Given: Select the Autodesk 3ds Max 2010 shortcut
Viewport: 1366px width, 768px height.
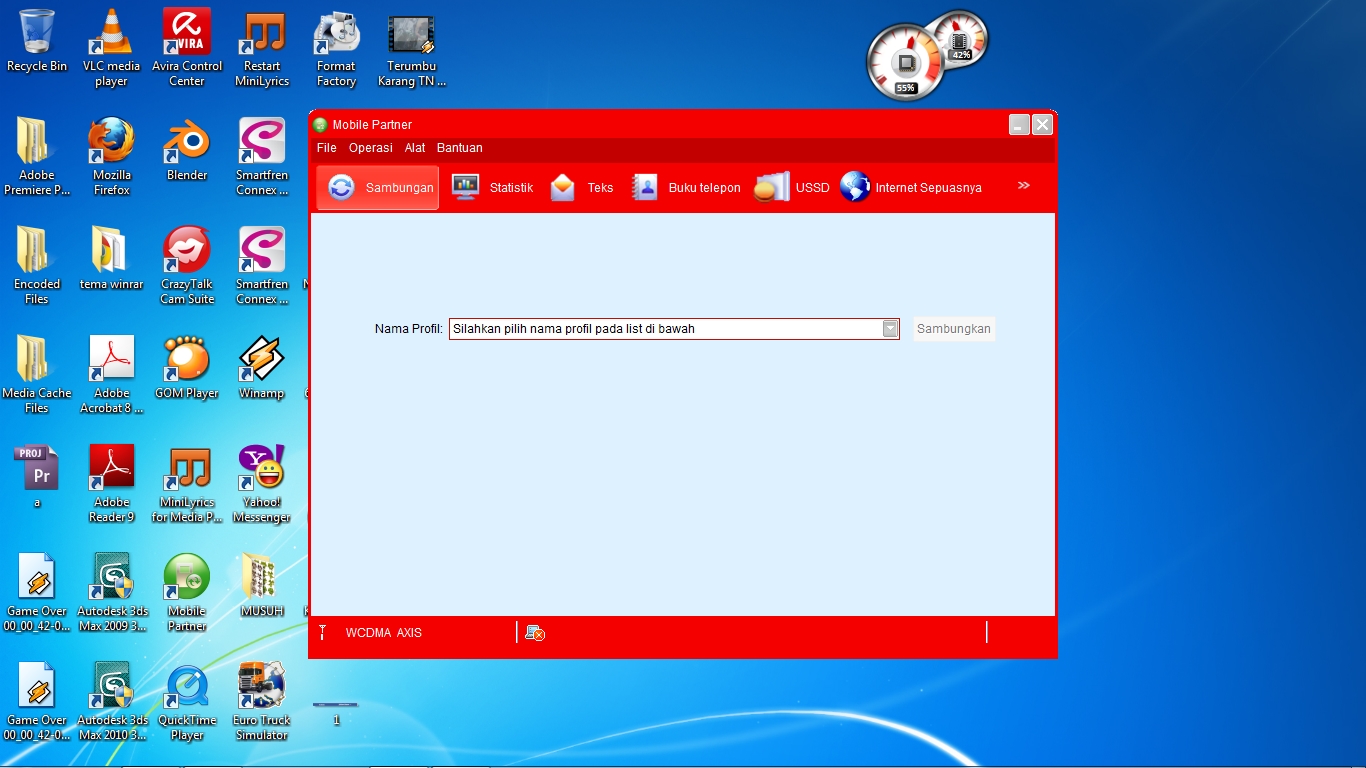Looking at the screenshot, I should tap(111, 702).
